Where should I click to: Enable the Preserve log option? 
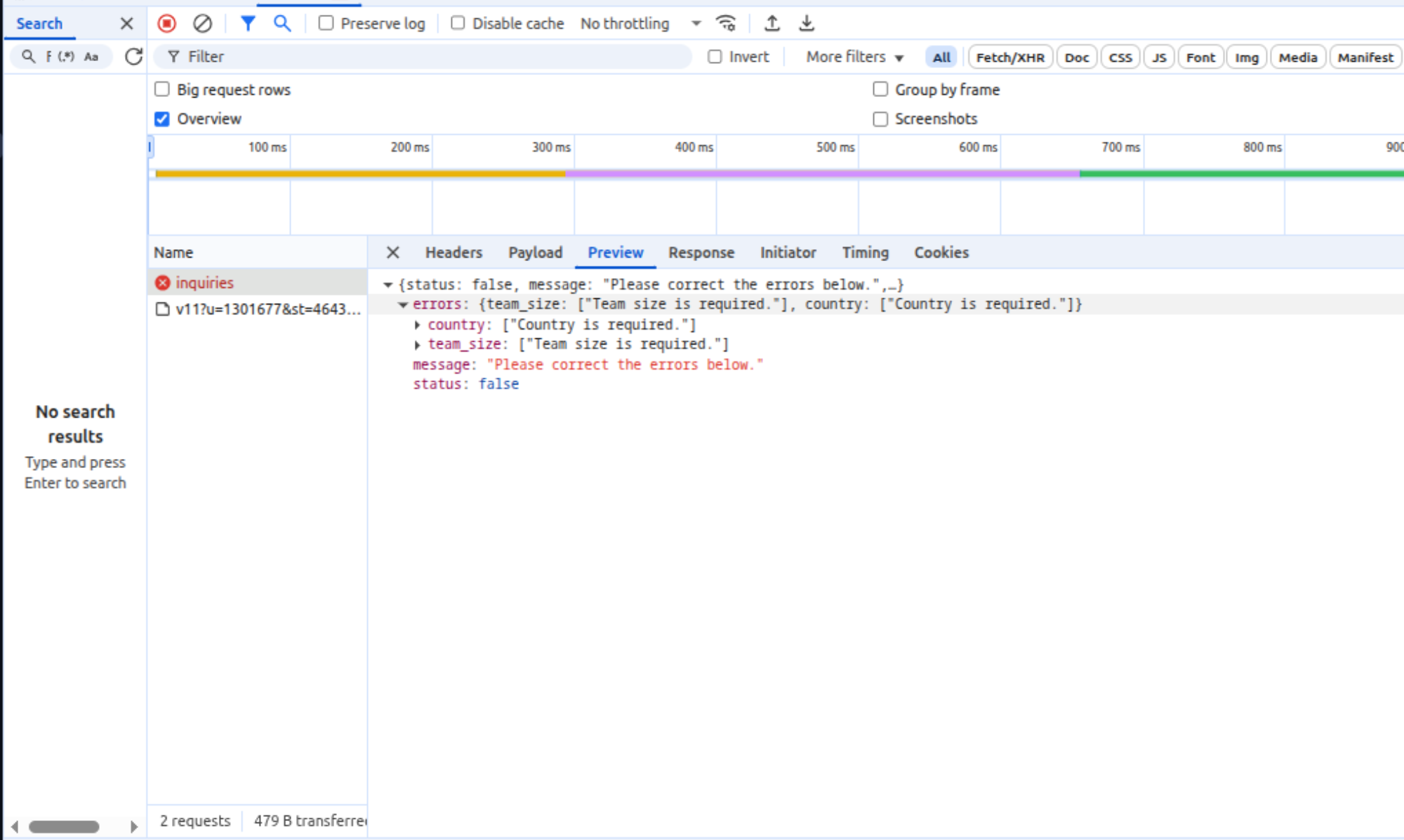coord(326,22)
